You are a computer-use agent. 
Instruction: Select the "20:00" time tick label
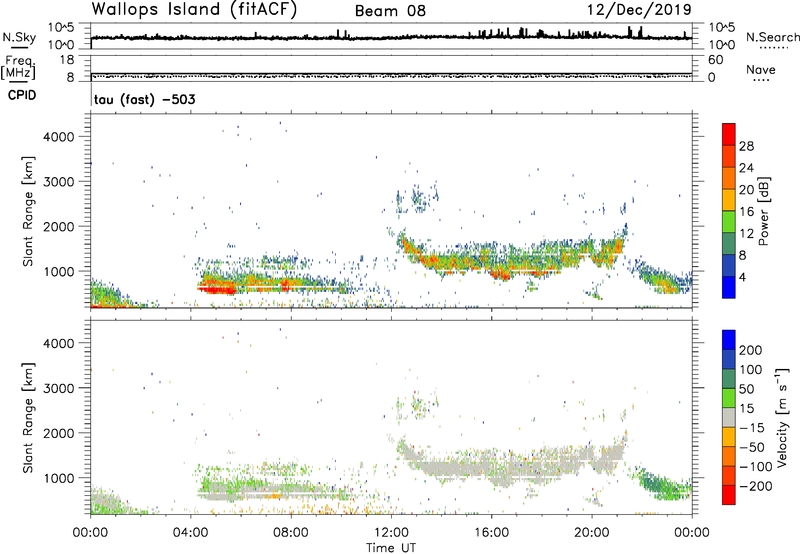coord(592,533)
